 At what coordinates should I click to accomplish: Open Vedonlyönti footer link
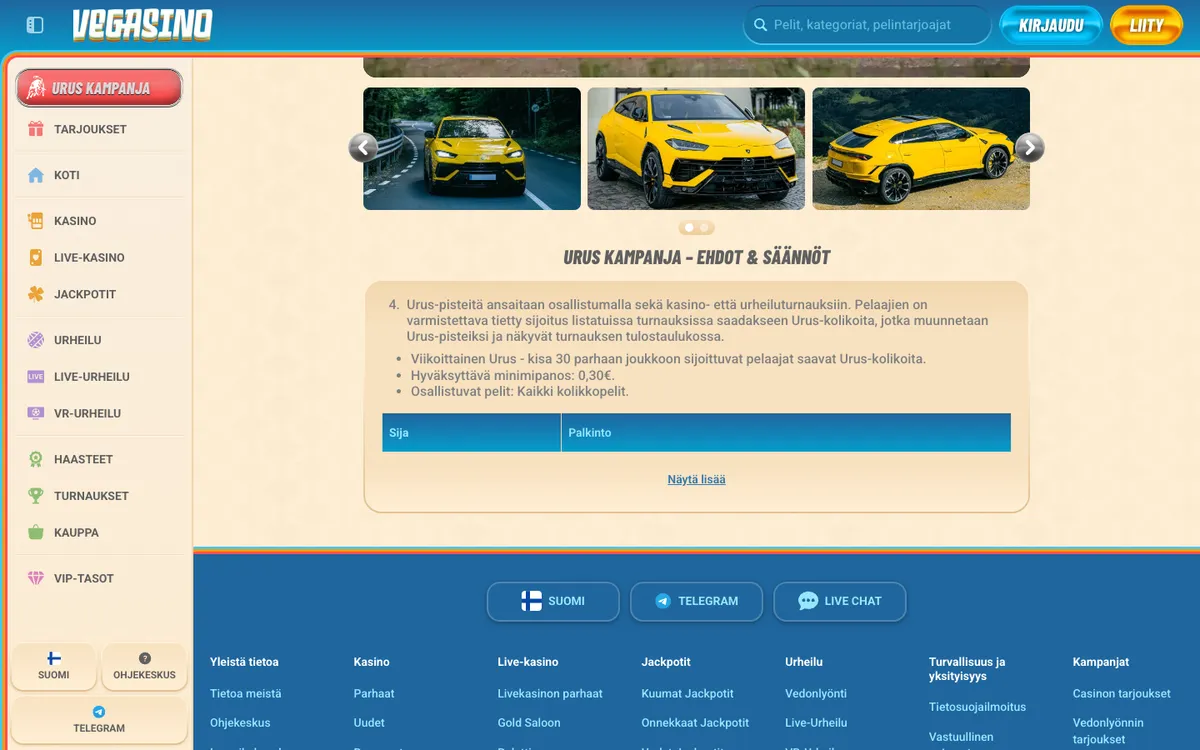[x=816, y=693]
